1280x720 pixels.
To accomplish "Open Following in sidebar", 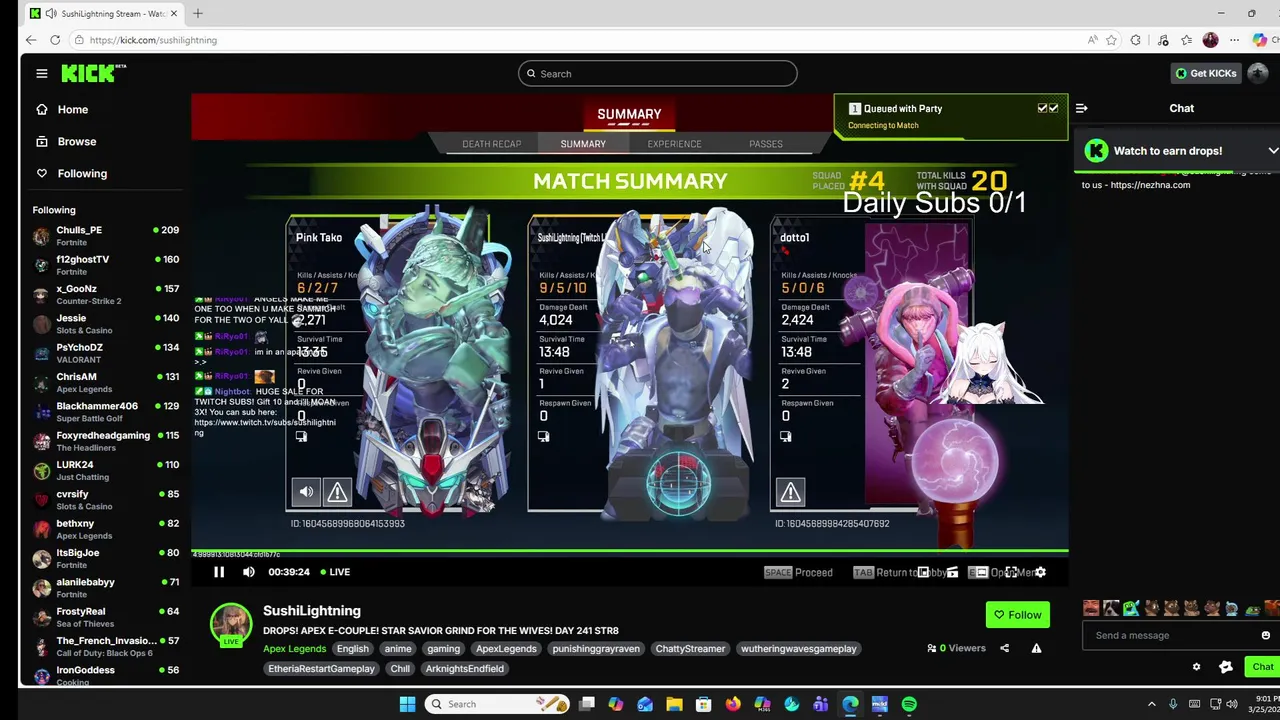I will pos(82,174).
